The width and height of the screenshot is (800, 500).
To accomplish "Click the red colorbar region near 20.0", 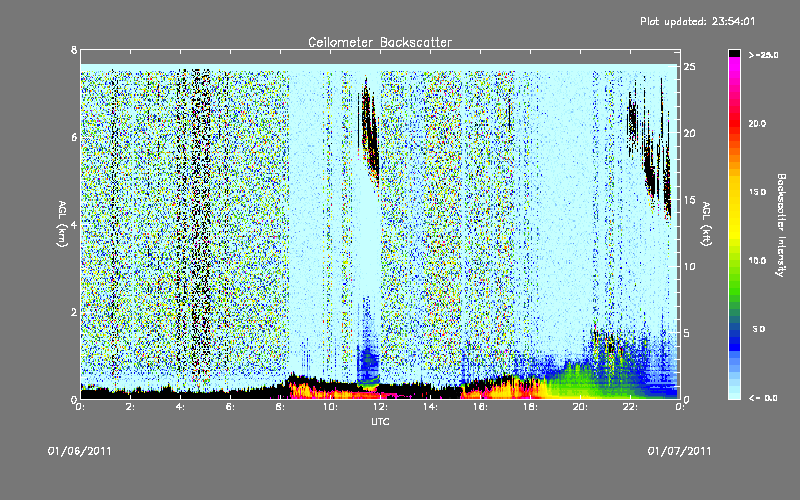I will [734, 123].
